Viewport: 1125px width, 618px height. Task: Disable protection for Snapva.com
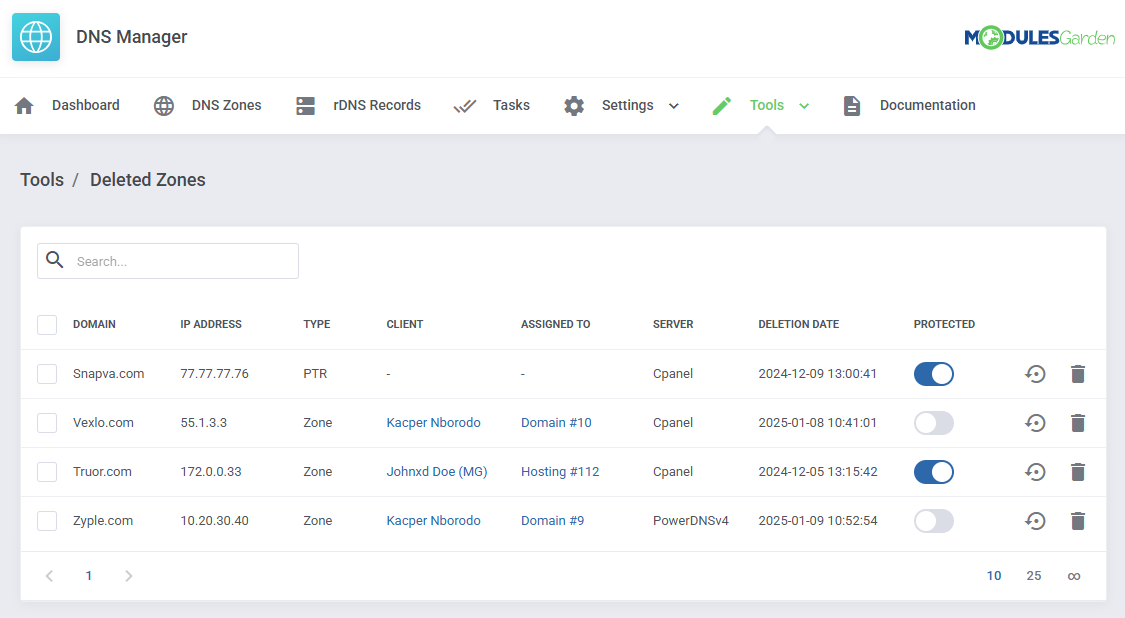pyautogui.click(x=933, y=374)
